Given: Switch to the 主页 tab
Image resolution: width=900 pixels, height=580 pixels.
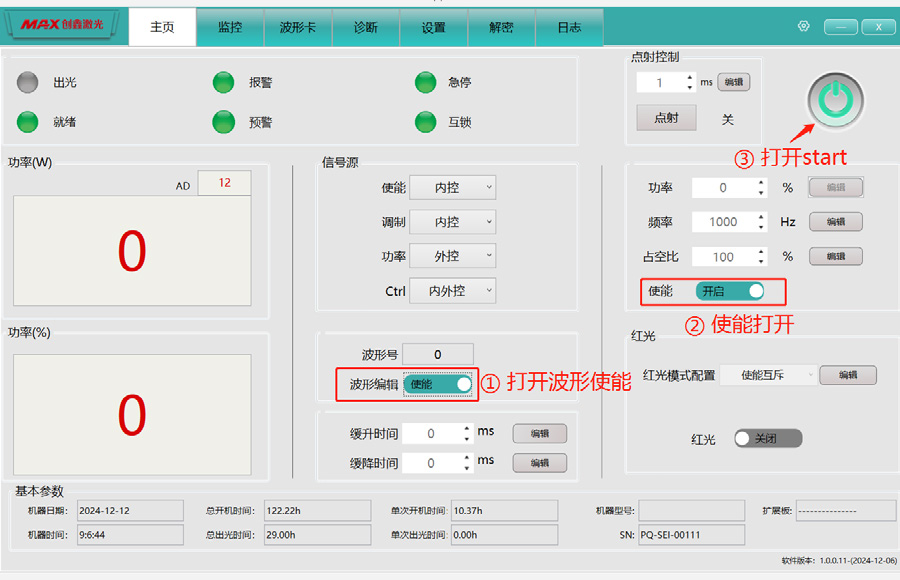Looking at the screenshot, I should click(162, 27).
